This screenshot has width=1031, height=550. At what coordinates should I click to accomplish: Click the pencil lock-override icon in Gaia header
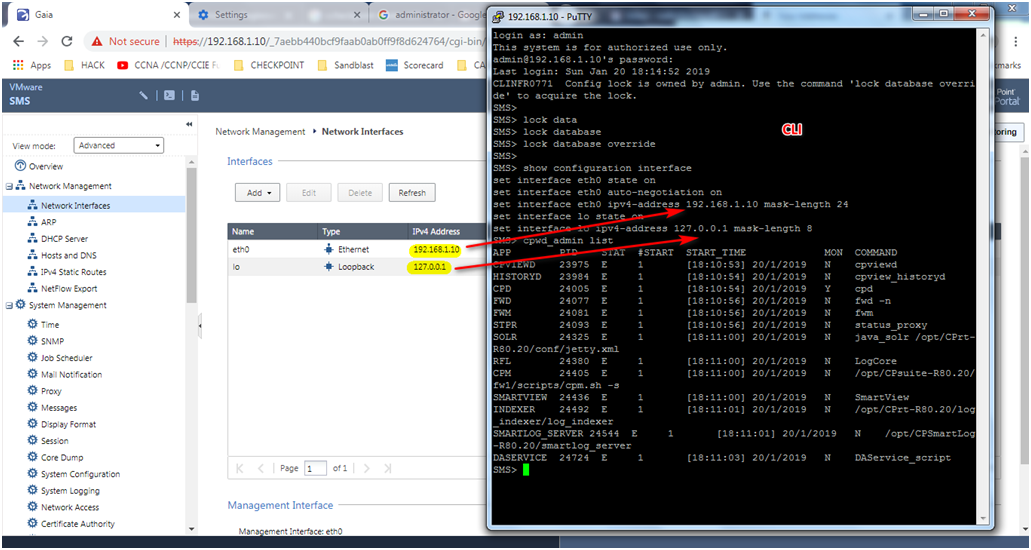point(143,95)
